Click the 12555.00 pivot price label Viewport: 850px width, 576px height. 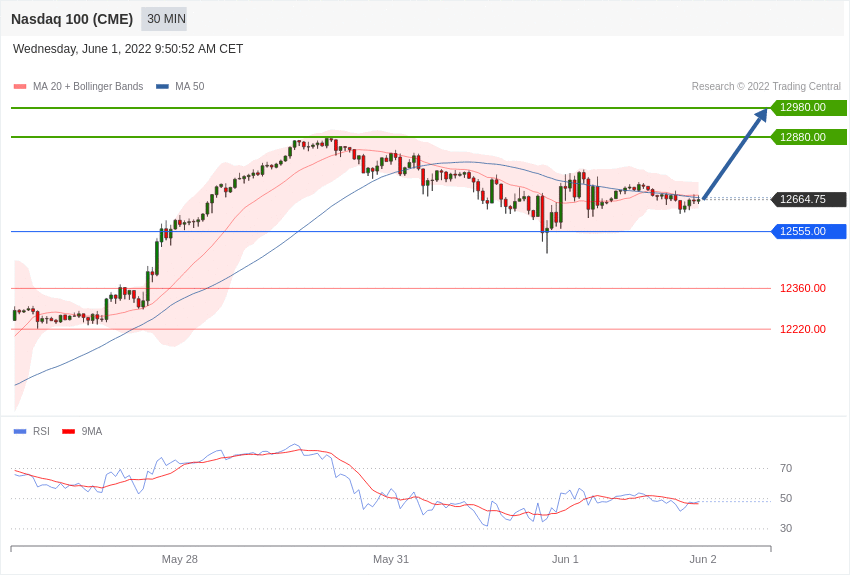click(x=809, y=231)
